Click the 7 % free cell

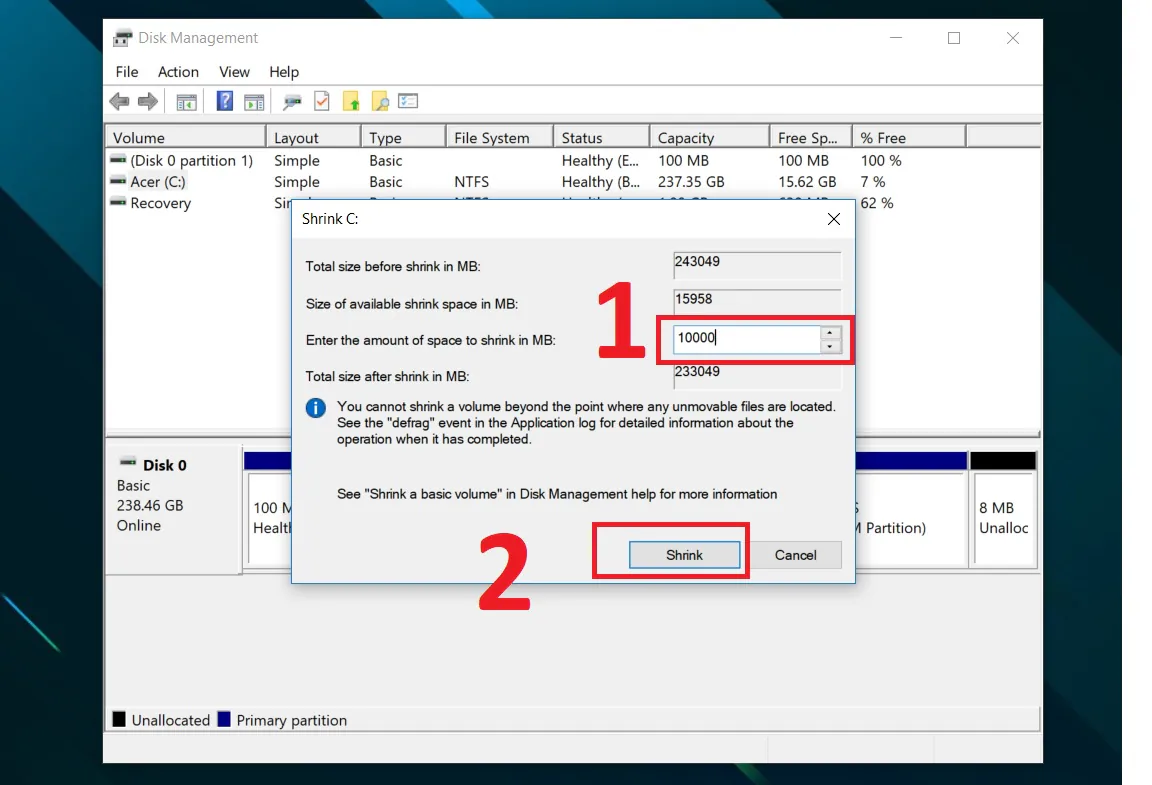coord(873,182)
